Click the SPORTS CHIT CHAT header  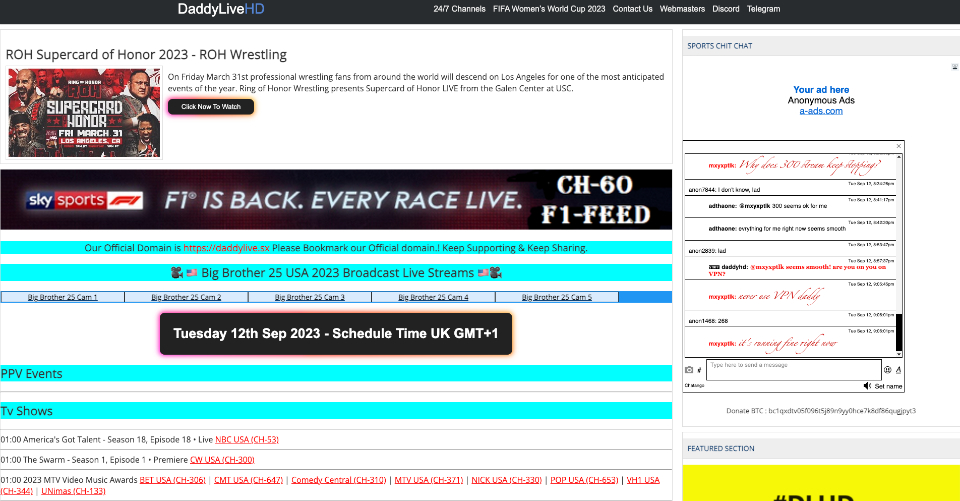(719, 46)
